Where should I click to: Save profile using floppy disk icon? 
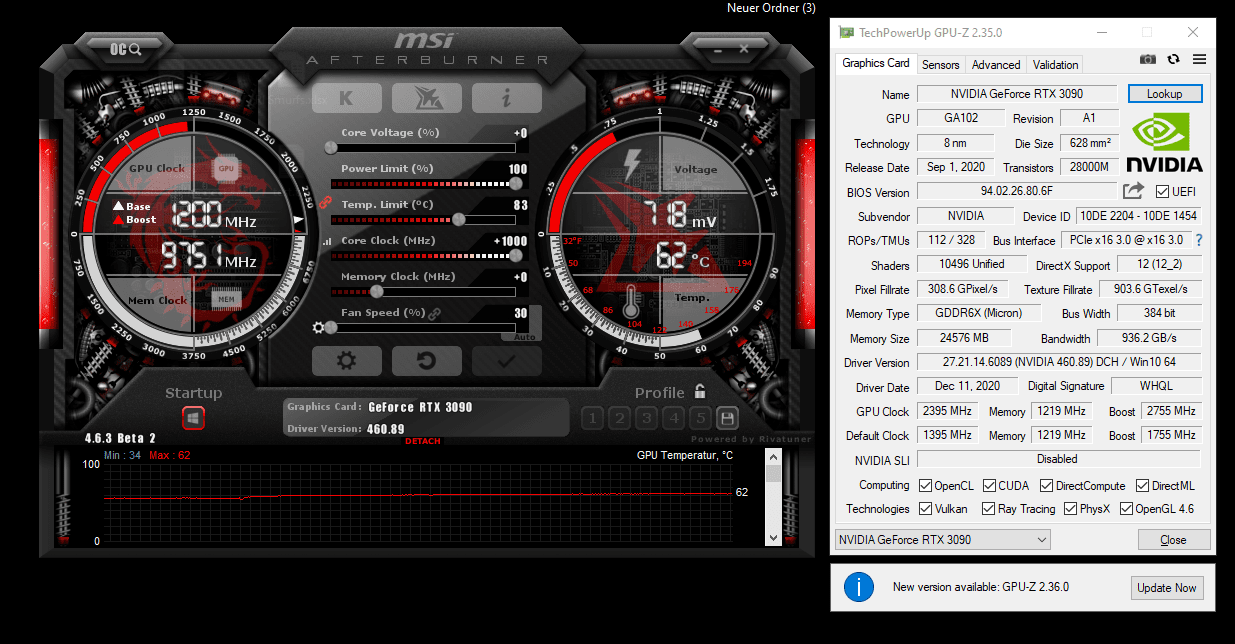pos(728,418)
